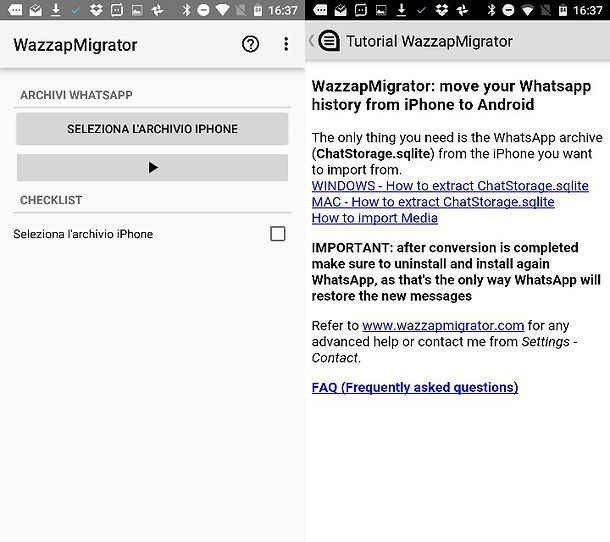Viewport: 610px width, 542px height.
Task: Tap the CHECKLIST section header
Action: coord(51,200)
